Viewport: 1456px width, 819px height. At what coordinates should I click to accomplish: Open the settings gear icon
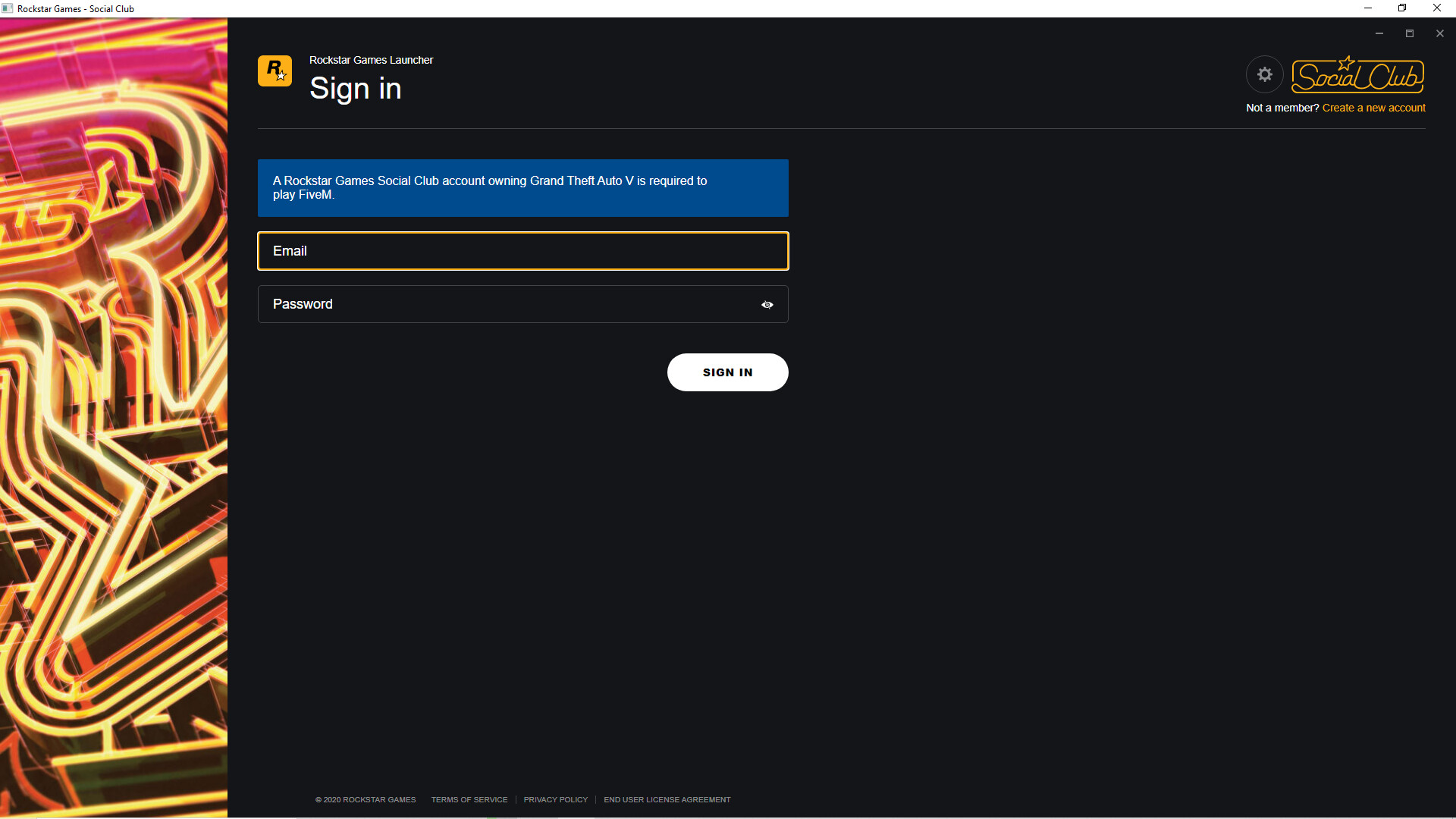pyautogui.click(x=1264, y=74)
